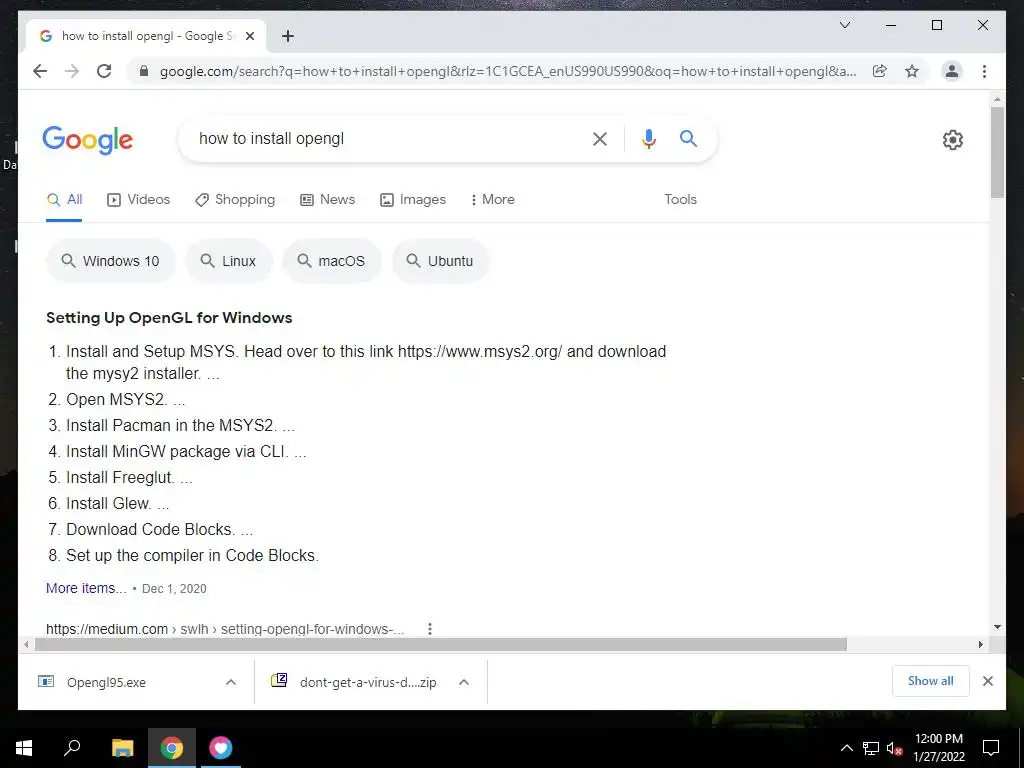Switch to the Images tab
This screenshot has width=1024, height=768.
pos(413,200)
